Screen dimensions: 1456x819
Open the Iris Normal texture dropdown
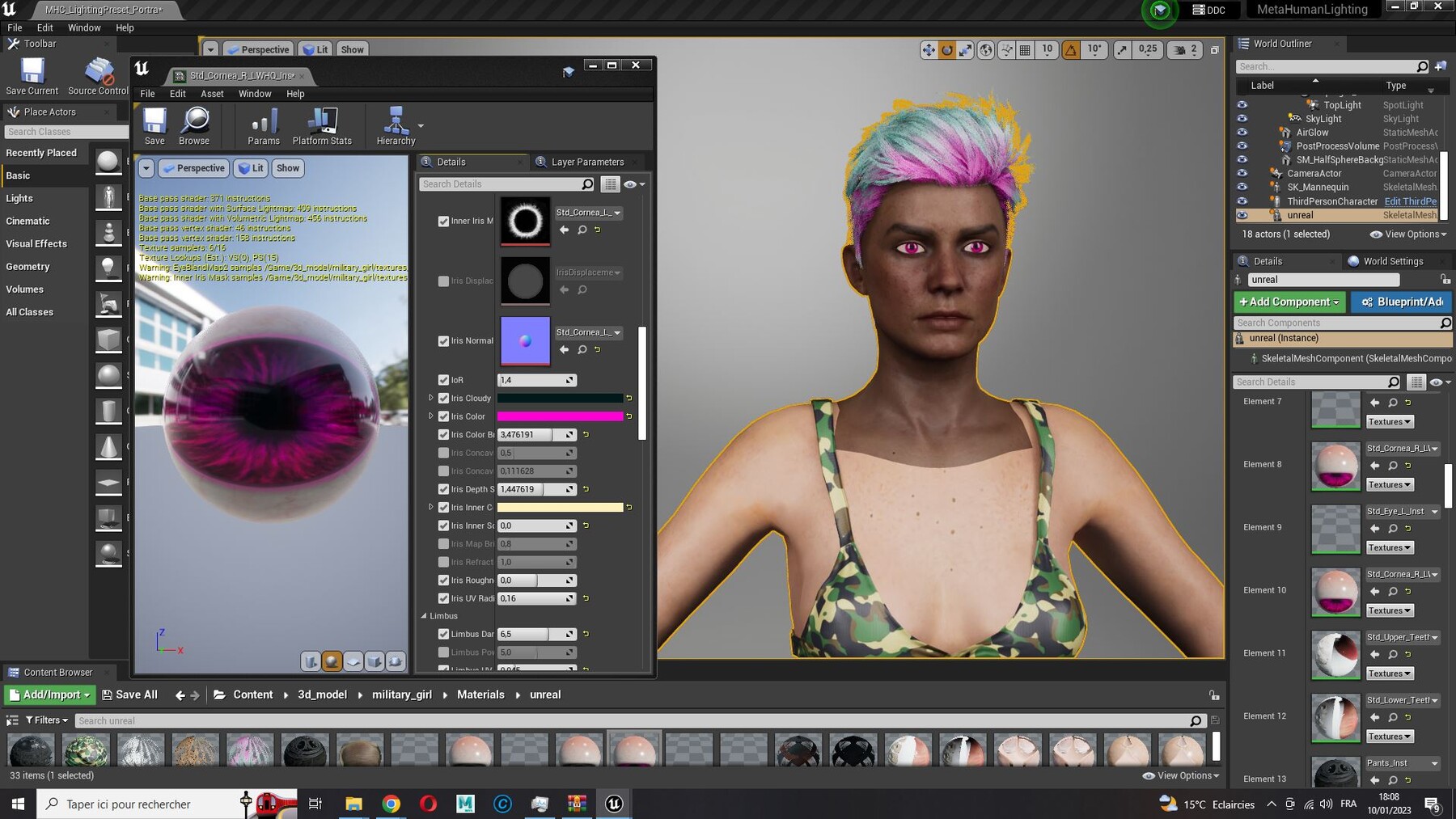coord(589,332)
